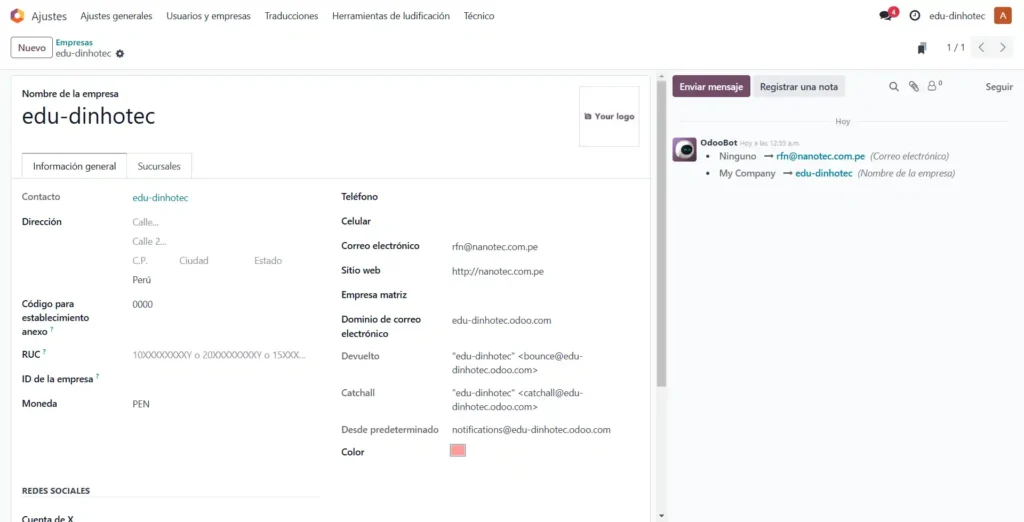Click the help mark beside RUC
The width and height of the screenshot is (1024, 522).
(45, 352)
